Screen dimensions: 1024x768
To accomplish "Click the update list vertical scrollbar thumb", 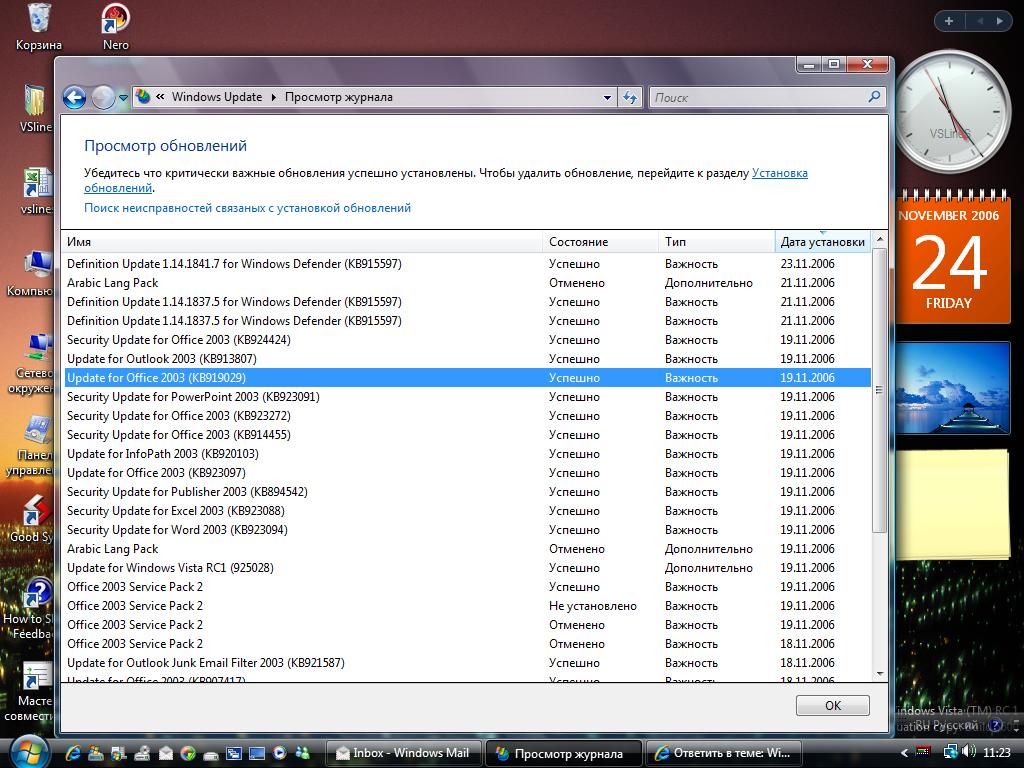I will (879, 390).
